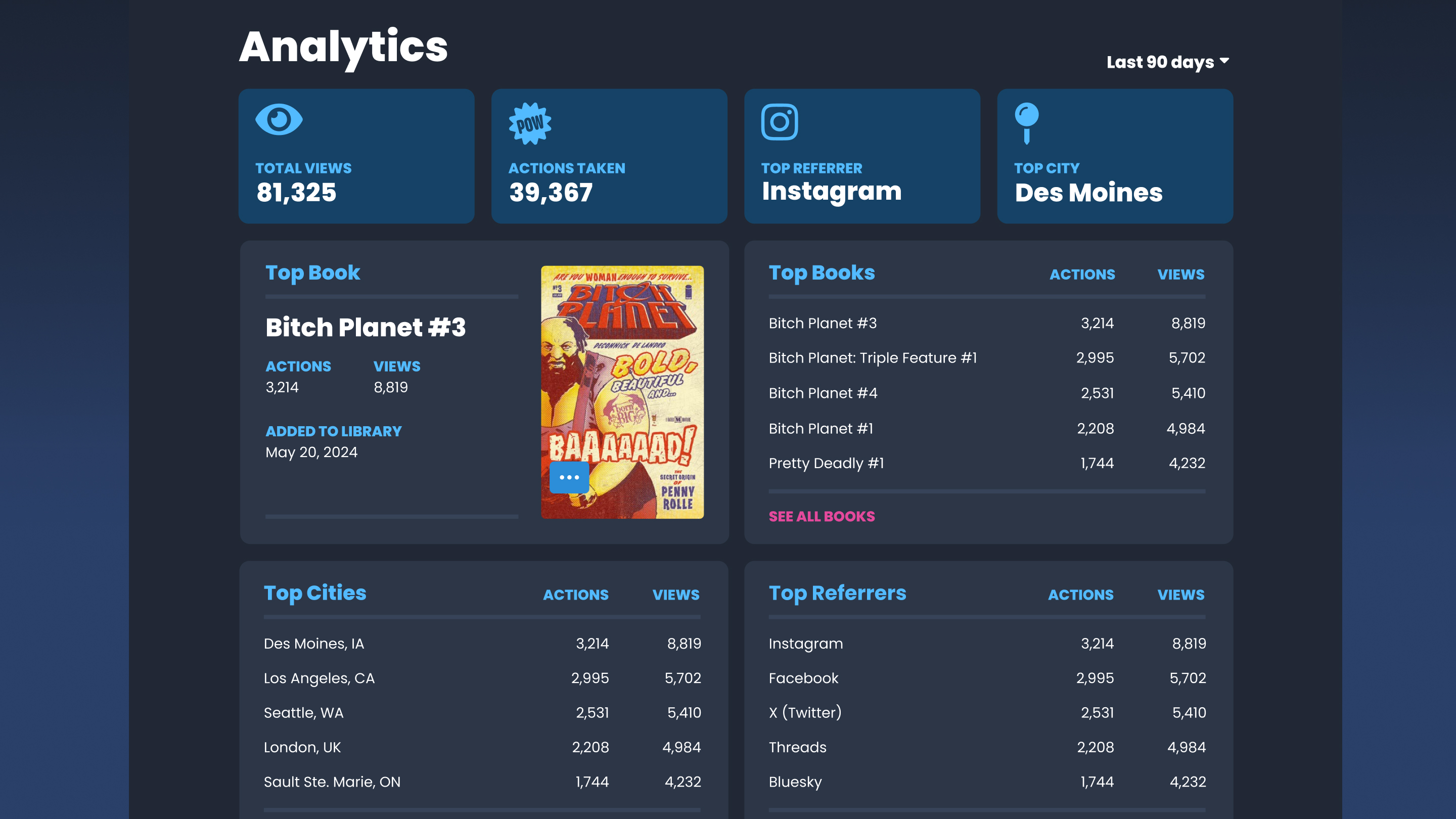Select Bitch Planet: Triple Feature #1 row

point(987,358)
